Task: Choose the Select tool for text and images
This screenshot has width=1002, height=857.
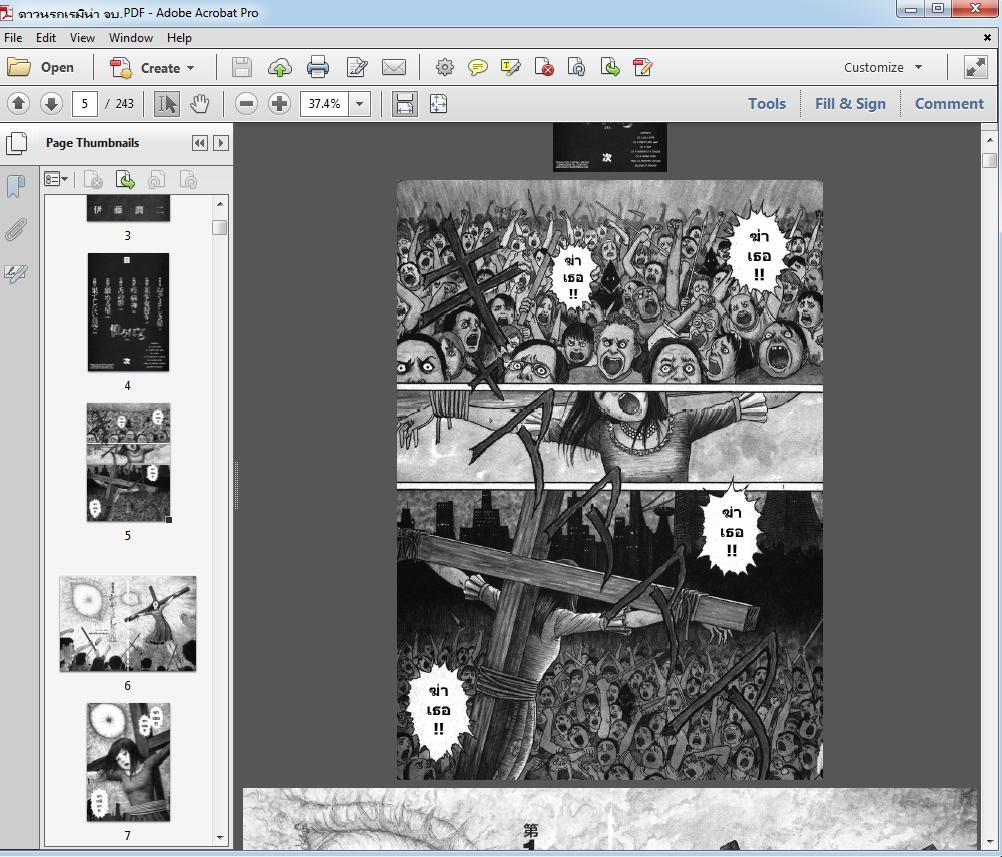Action: 167,104
